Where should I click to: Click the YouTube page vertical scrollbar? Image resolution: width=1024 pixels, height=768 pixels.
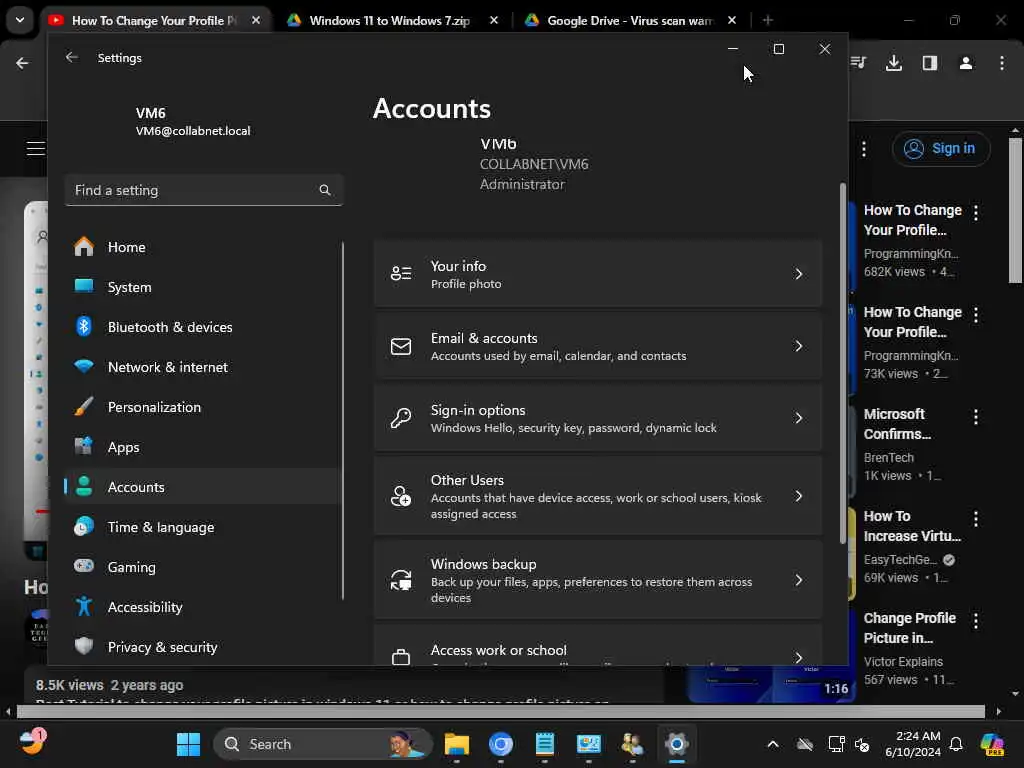(x=1015, y=210)
